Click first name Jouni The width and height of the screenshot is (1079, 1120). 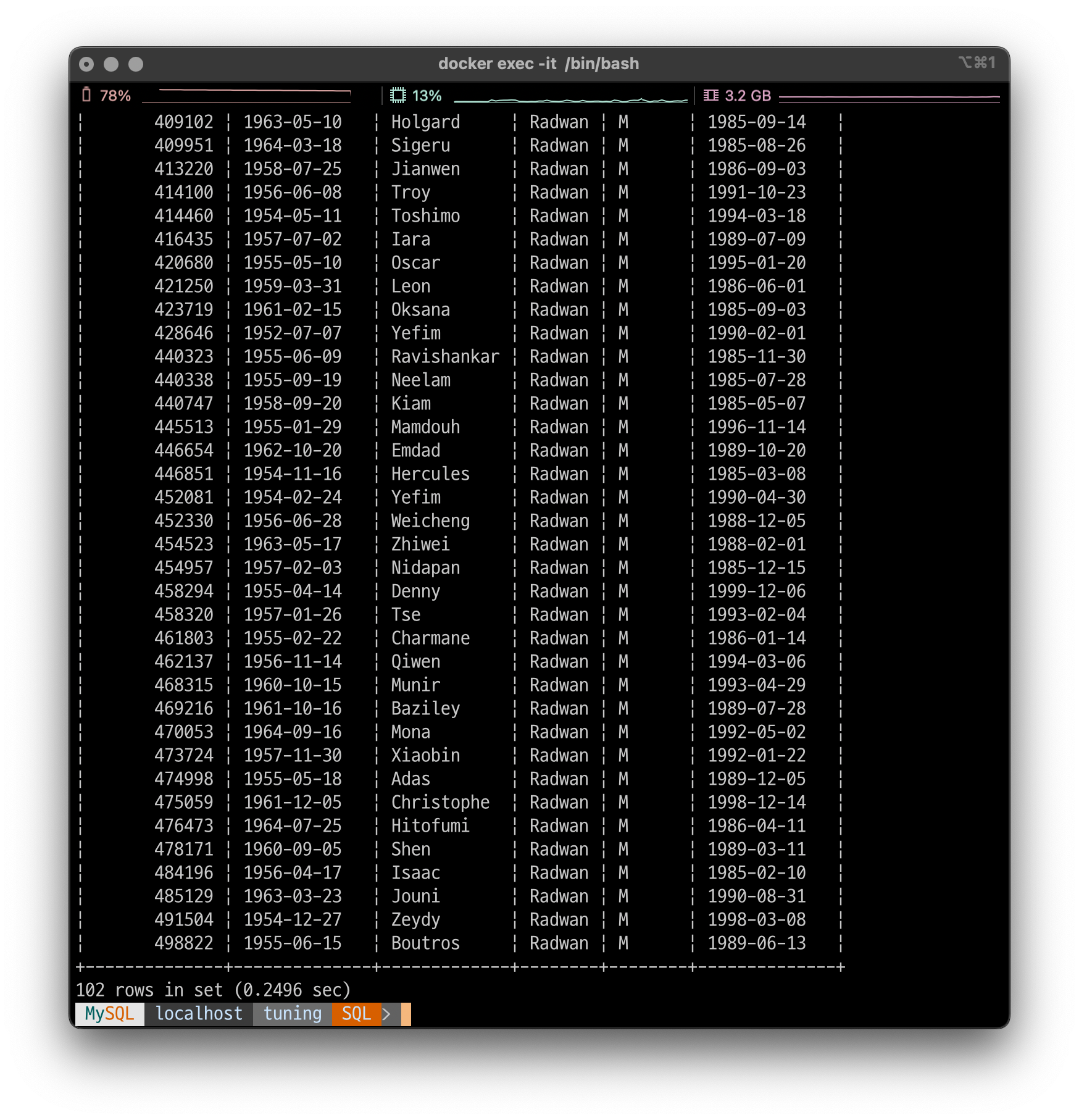(x=415, y=896)
